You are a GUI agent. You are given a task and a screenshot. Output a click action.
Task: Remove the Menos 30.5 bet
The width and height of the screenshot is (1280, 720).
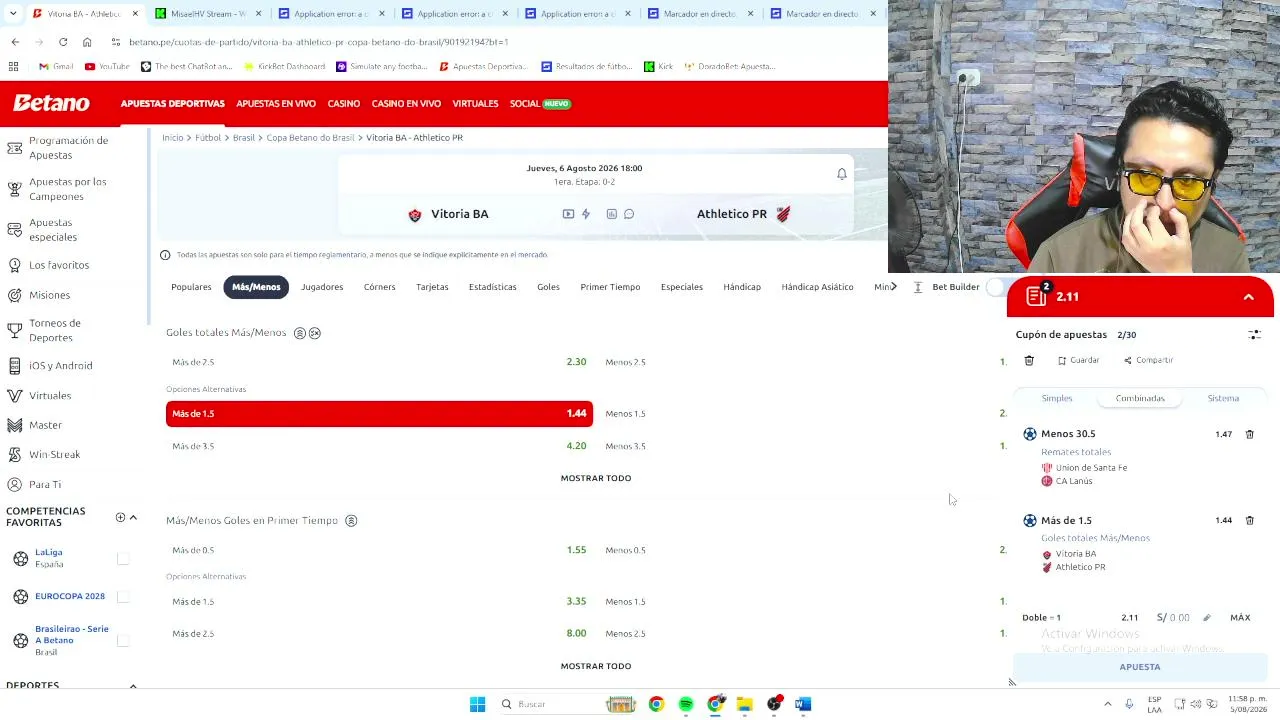click(x=1249, y=434)
